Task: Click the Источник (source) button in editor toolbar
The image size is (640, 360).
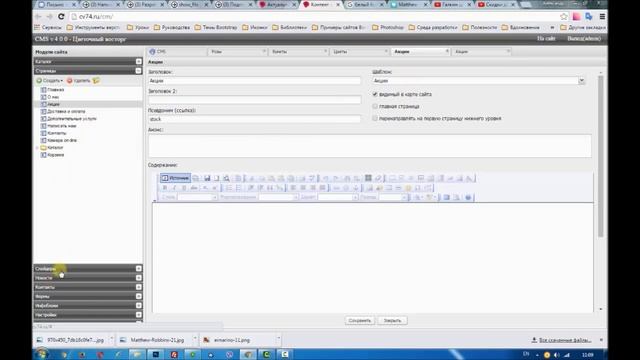Action: [175, 178]
